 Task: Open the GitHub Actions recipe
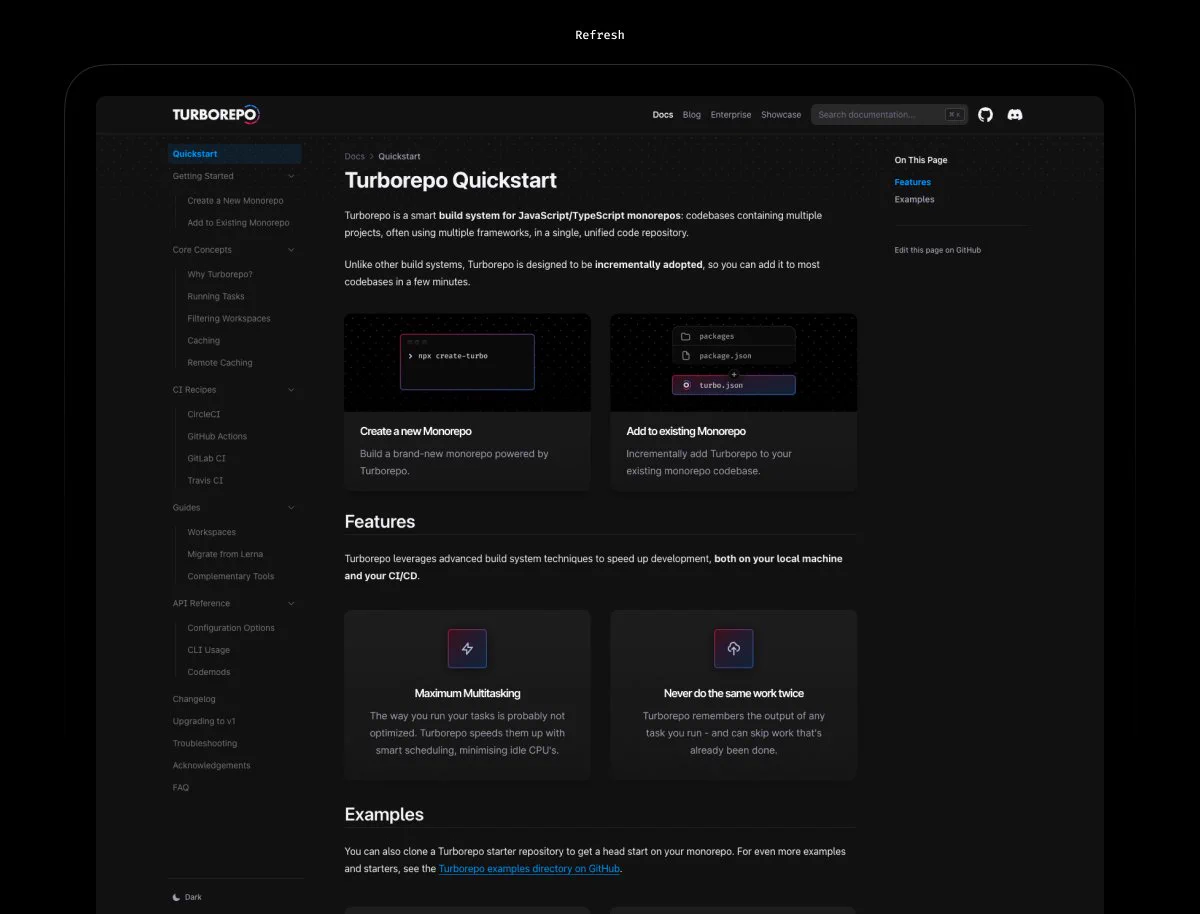[x=217, y=437]
